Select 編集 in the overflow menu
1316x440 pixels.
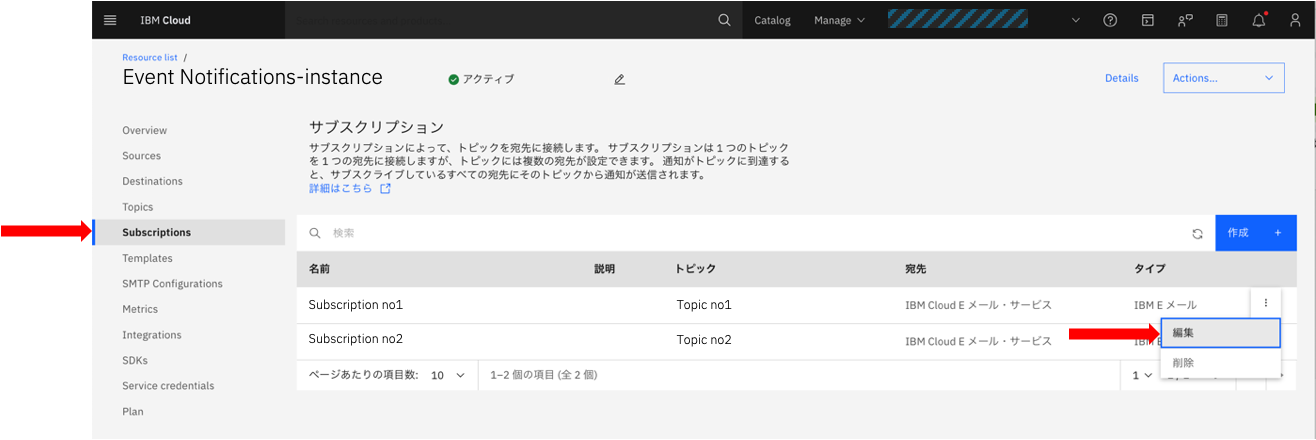pyautogui.click(x=1220, y=333)
